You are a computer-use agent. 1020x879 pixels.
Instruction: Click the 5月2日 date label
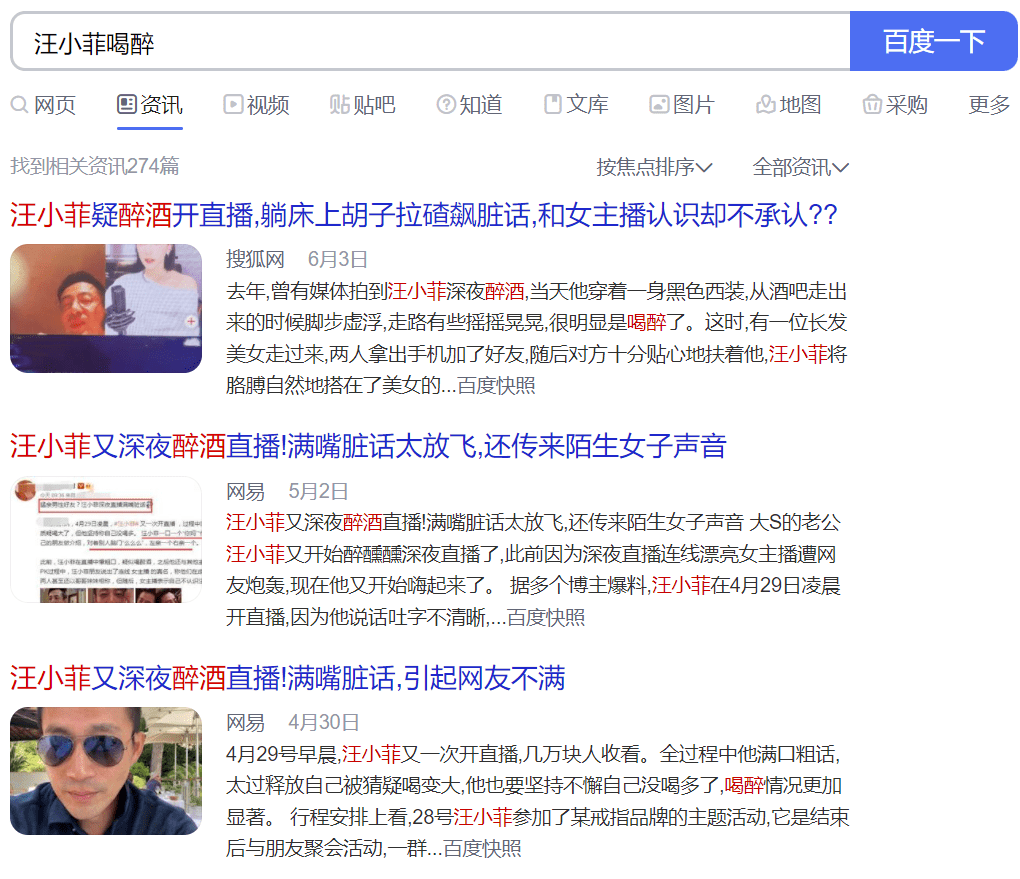coord(318,491)
